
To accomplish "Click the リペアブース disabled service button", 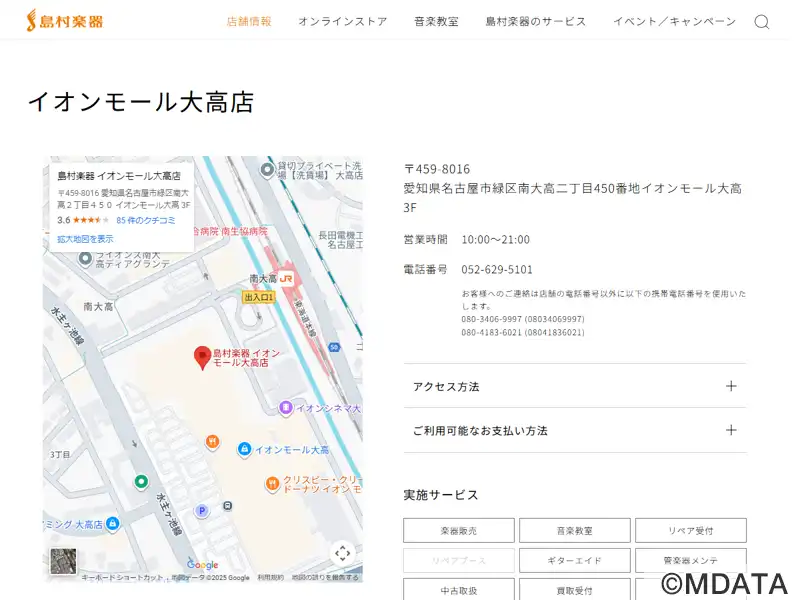I will point(459,560).
